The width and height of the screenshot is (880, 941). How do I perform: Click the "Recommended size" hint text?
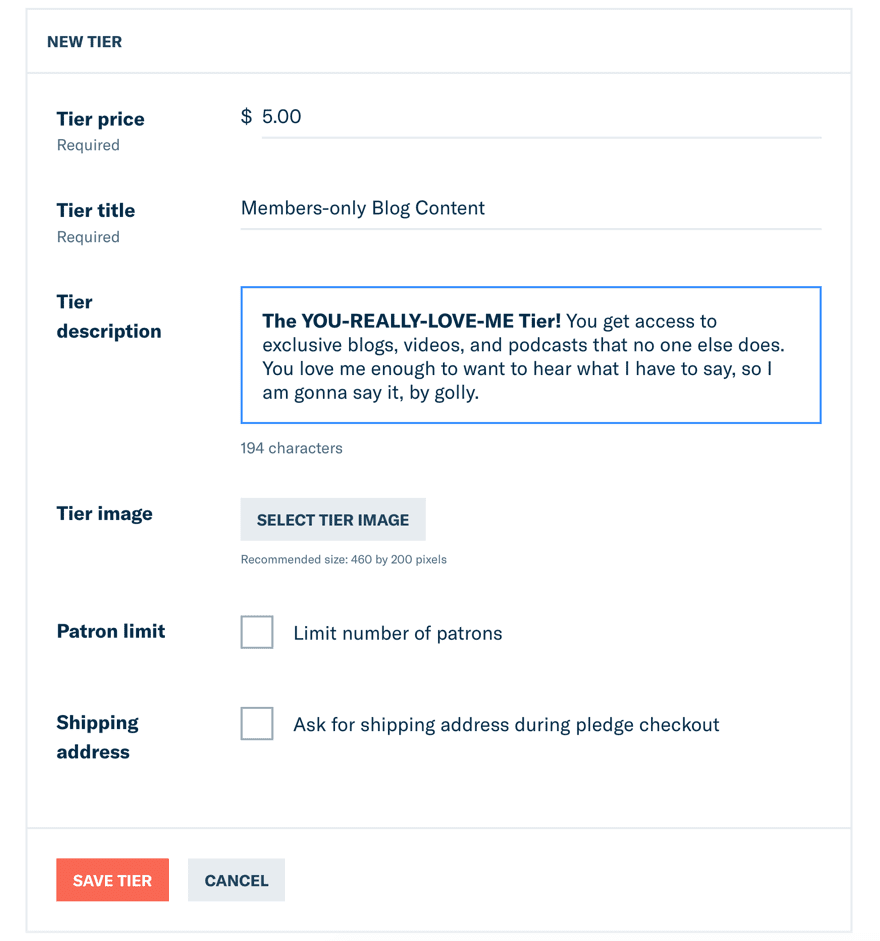(343, 559)
